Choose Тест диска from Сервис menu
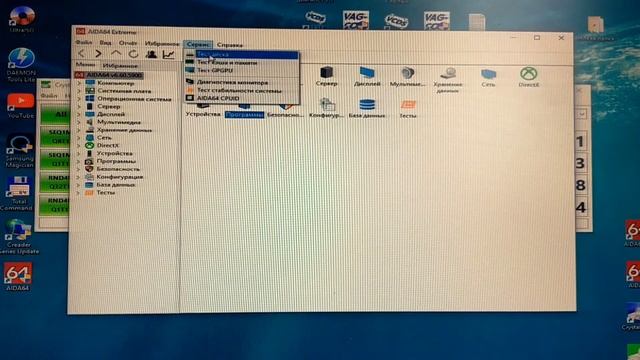 click(x=242, y=55)
